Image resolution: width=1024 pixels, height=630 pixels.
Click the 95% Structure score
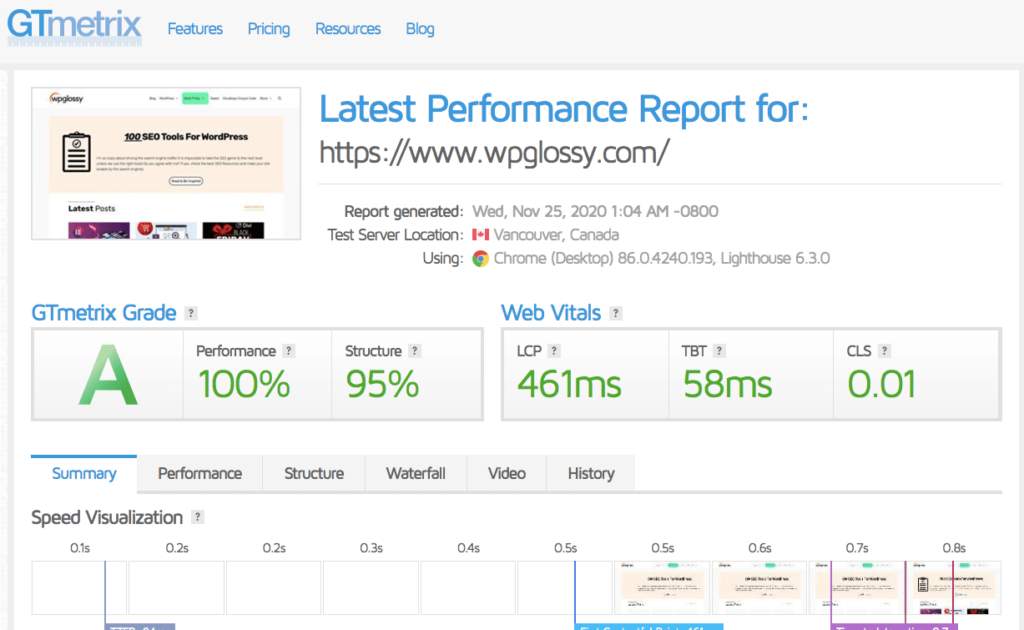(382, 384)
